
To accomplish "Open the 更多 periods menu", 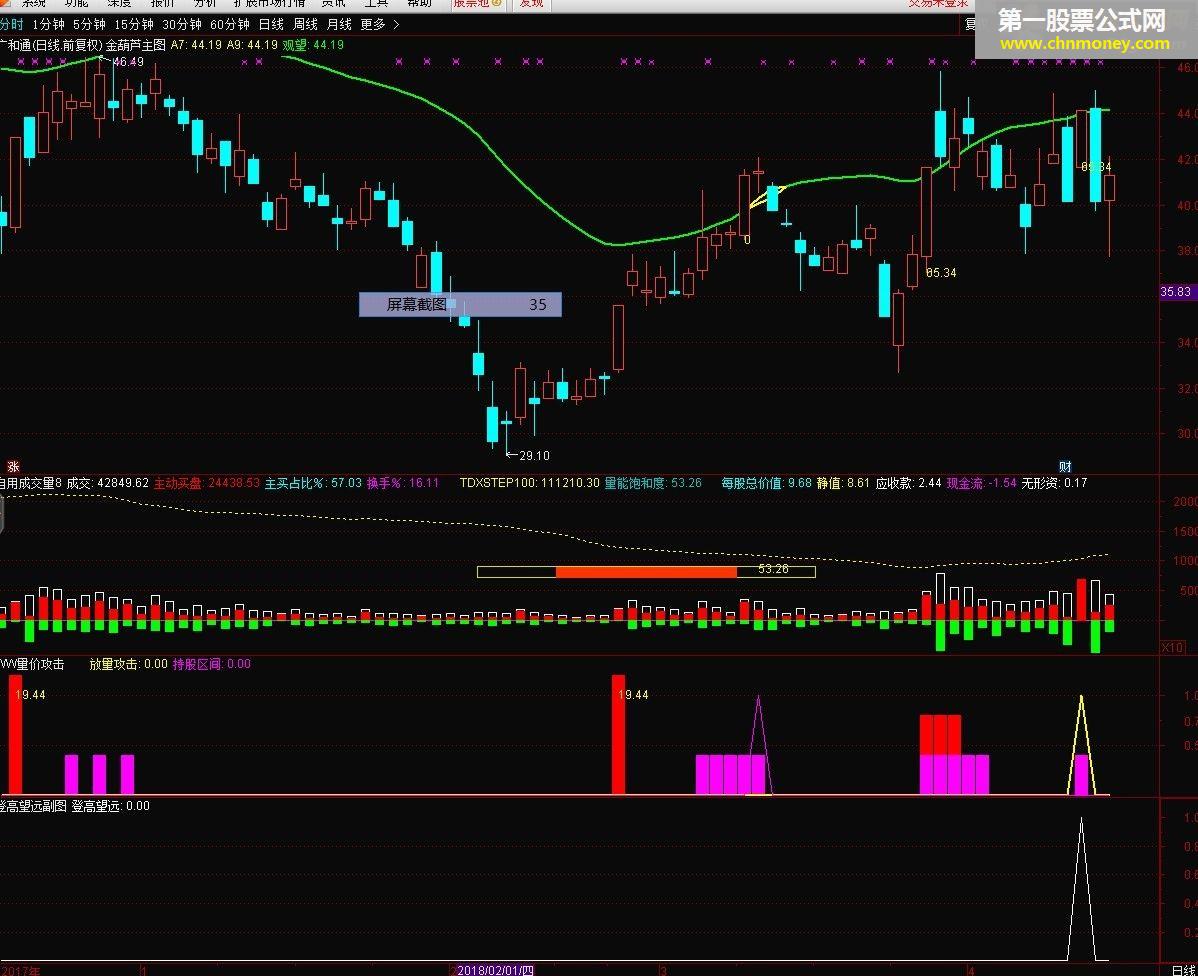I will tap(373, 24).
